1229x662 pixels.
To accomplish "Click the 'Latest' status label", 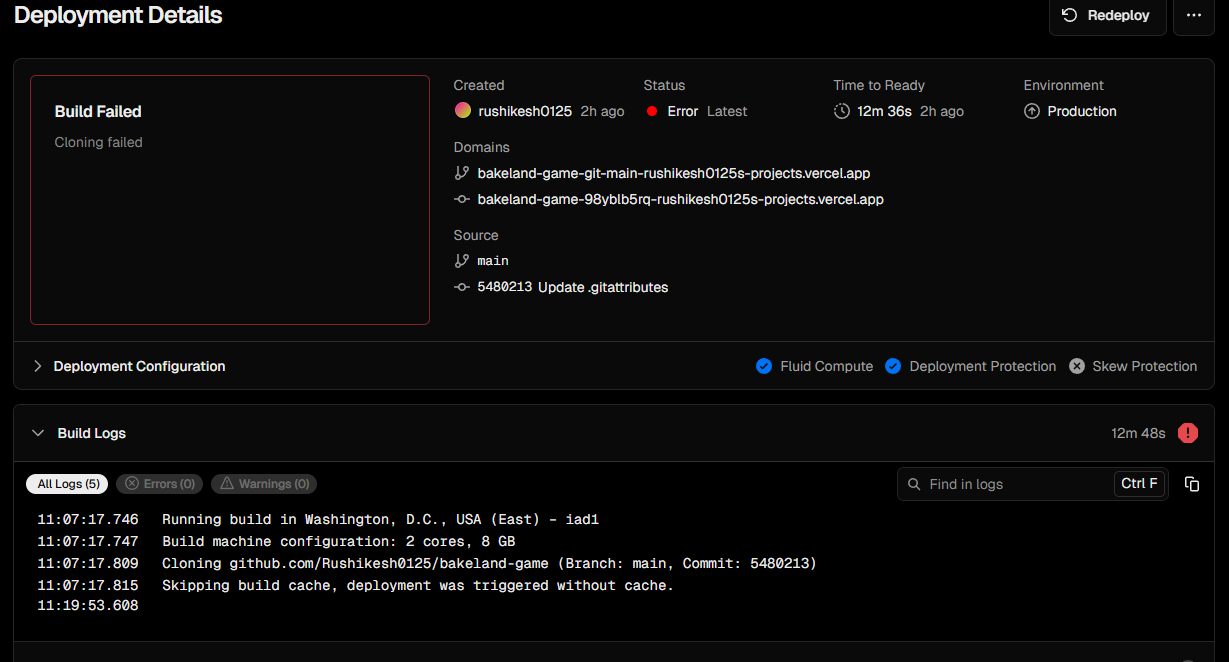I will point(727,111).
